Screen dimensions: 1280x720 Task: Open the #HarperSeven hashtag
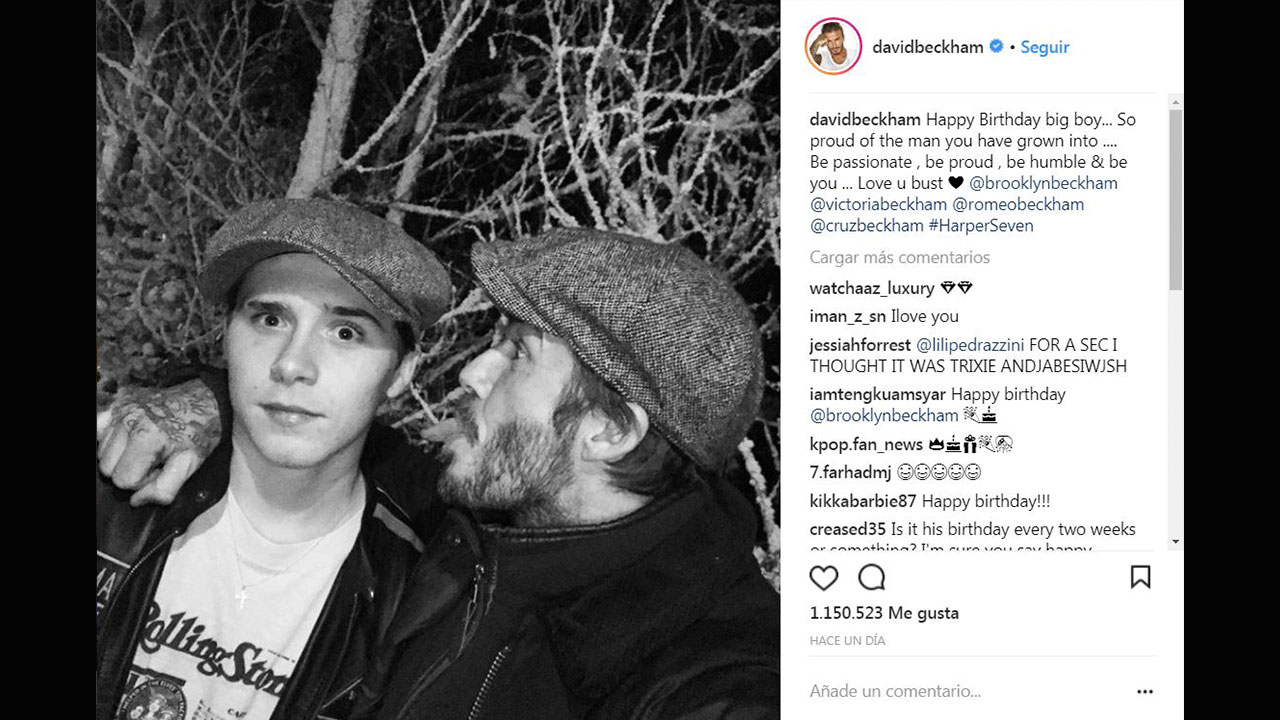pos(981,225)
